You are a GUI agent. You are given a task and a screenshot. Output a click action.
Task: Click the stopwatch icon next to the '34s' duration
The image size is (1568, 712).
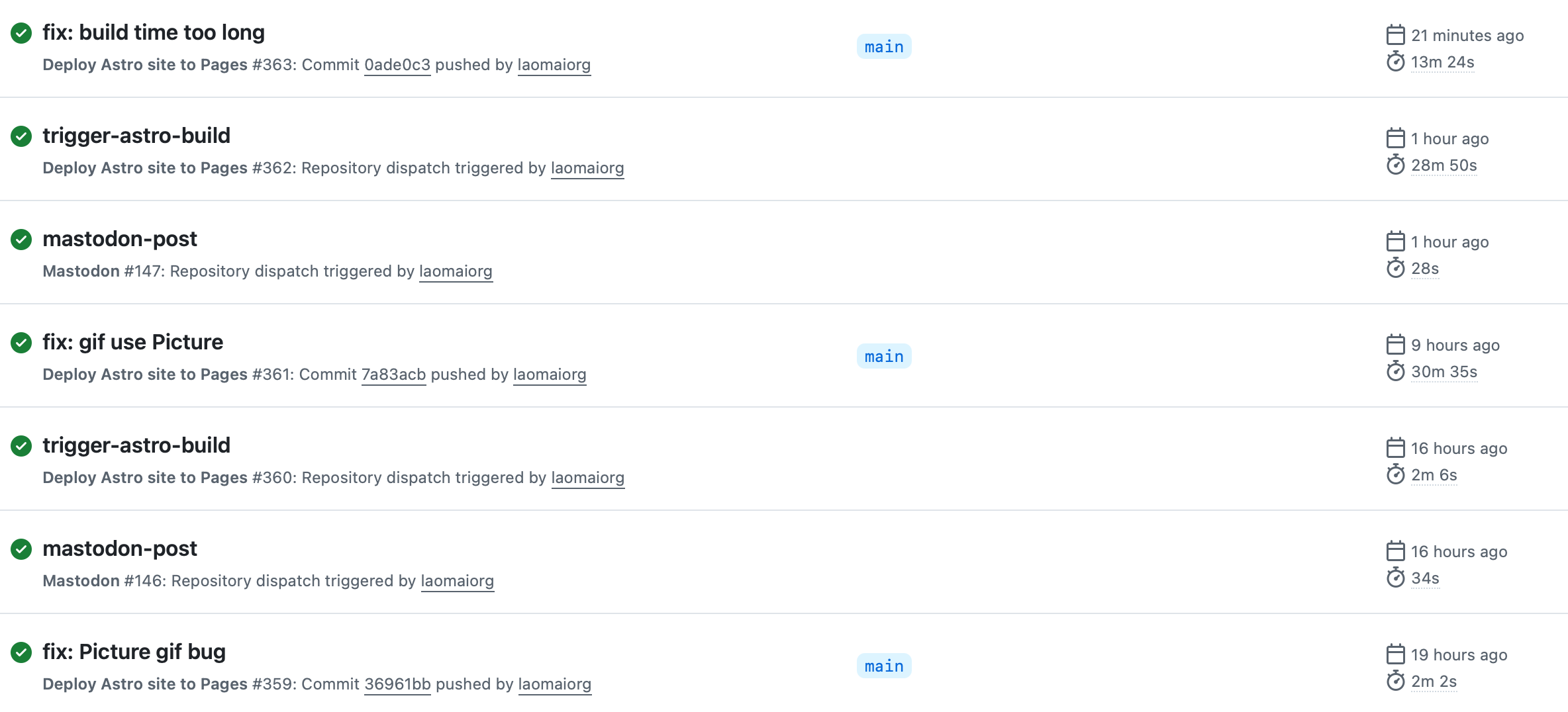[1397, 578]
